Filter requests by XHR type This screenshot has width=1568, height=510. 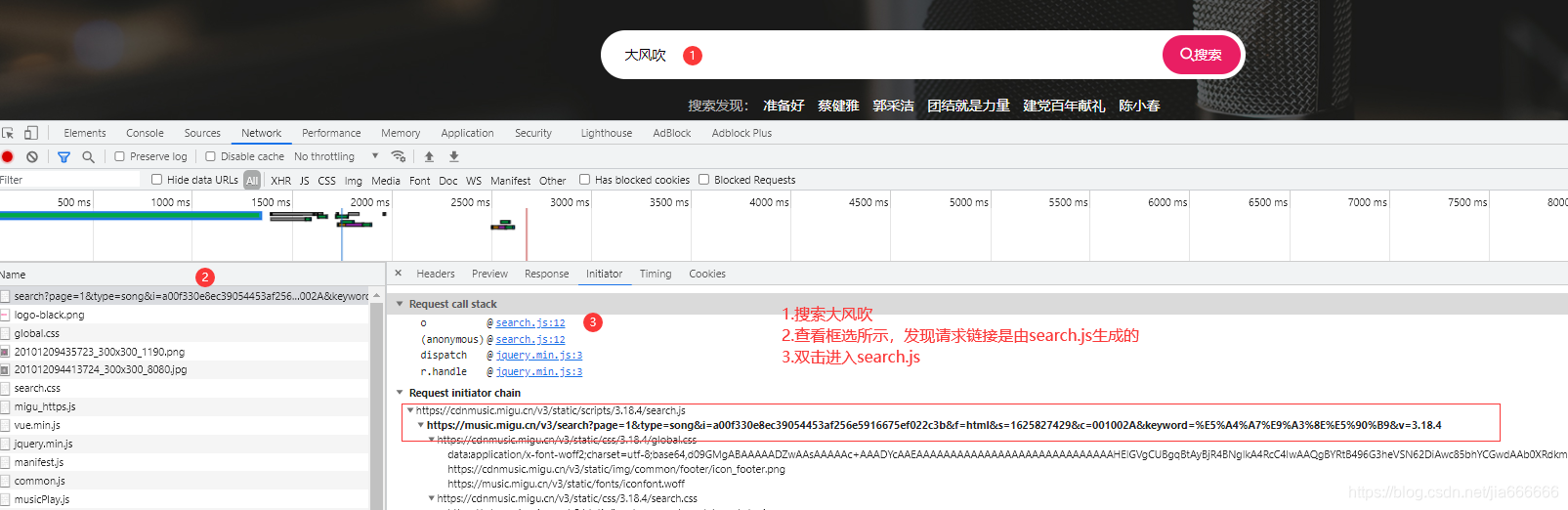pyautogui.click(x=280, y=181)
